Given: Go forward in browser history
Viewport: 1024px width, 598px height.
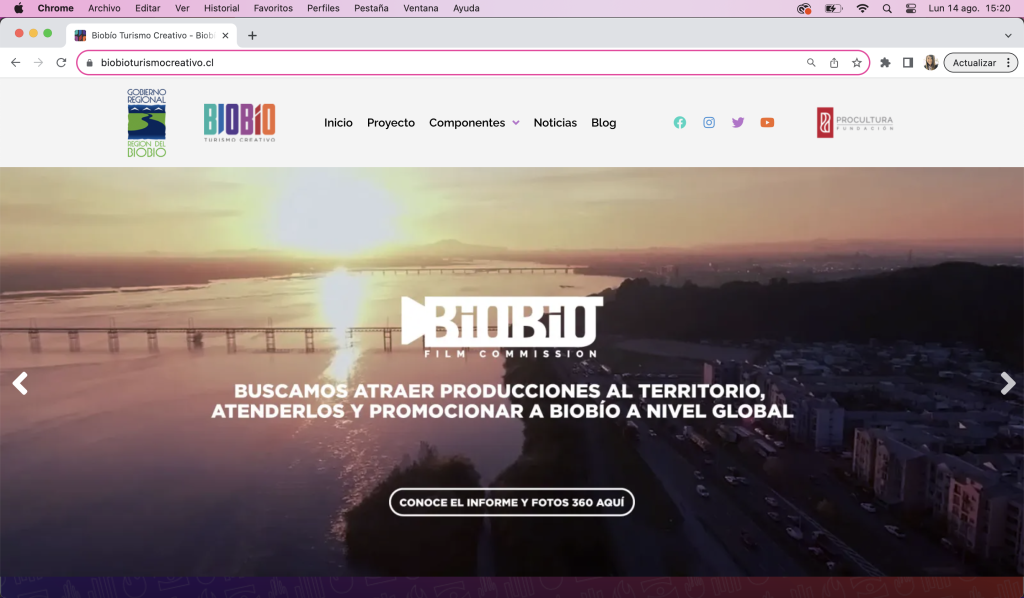Looking at the screenshot, I should click(x=39, y=63).
